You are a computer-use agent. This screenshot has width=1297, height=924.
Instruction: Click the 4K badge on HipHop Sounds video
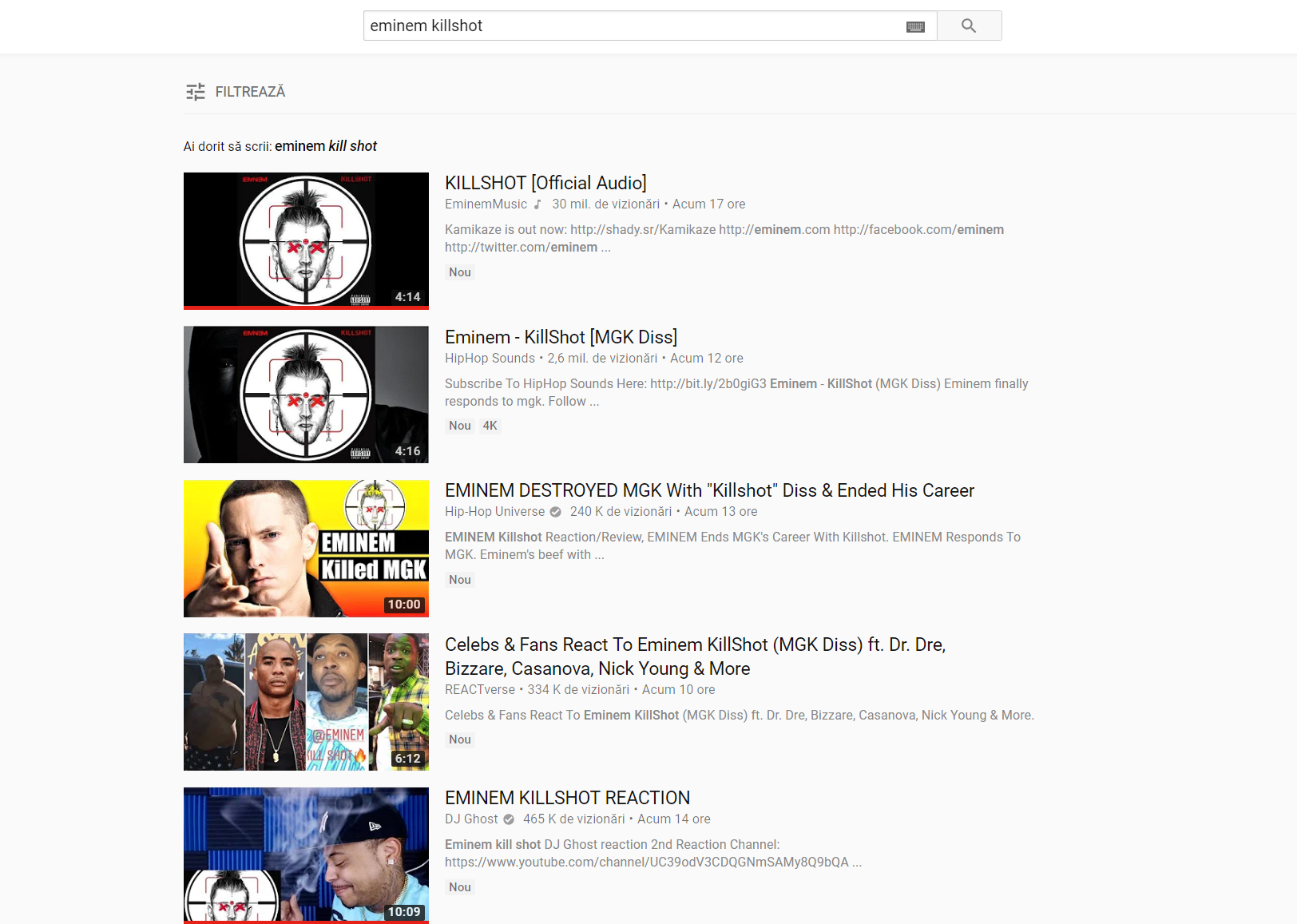[x=490, y=426]
